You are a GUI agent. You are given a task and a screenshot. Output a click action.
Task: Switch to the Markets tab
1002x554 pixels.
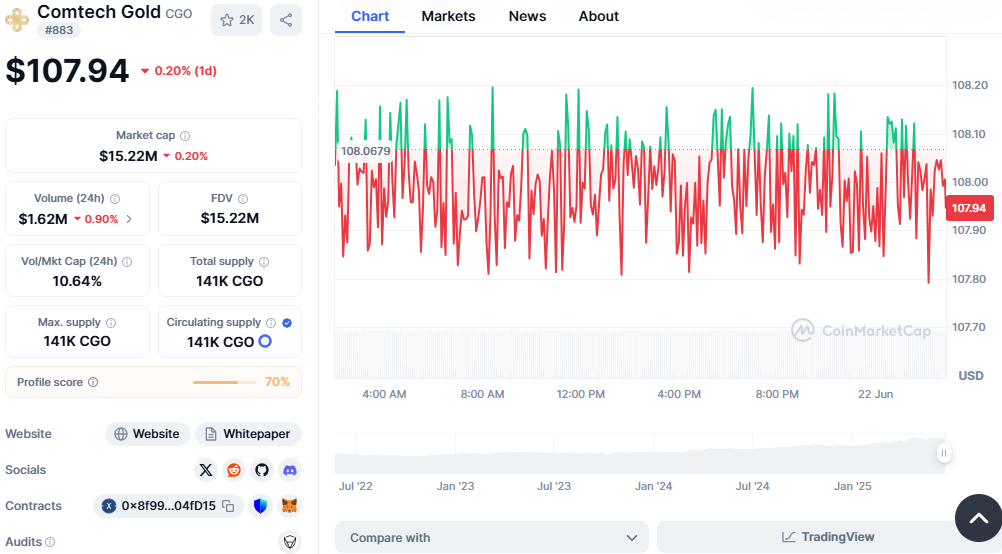448,17
